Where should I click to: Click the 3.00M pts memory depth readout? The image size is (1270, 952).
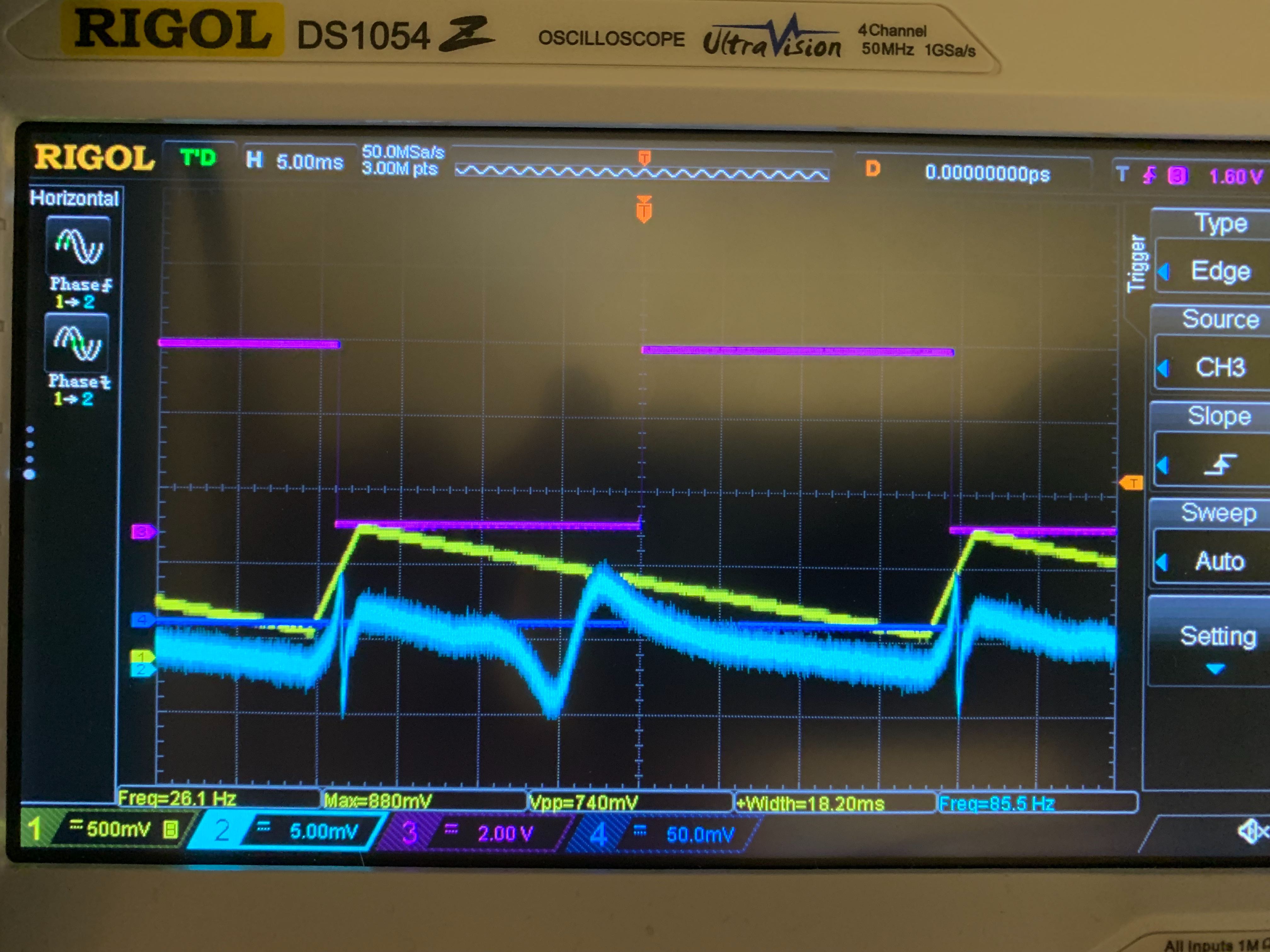pyautogui.click(x=400, y=169)
